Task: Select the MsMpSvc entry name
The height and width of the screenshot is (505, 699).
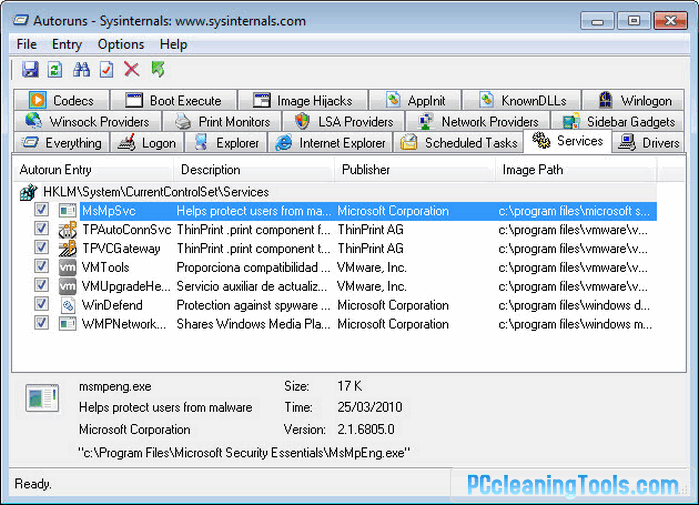Action: point(109,211)
